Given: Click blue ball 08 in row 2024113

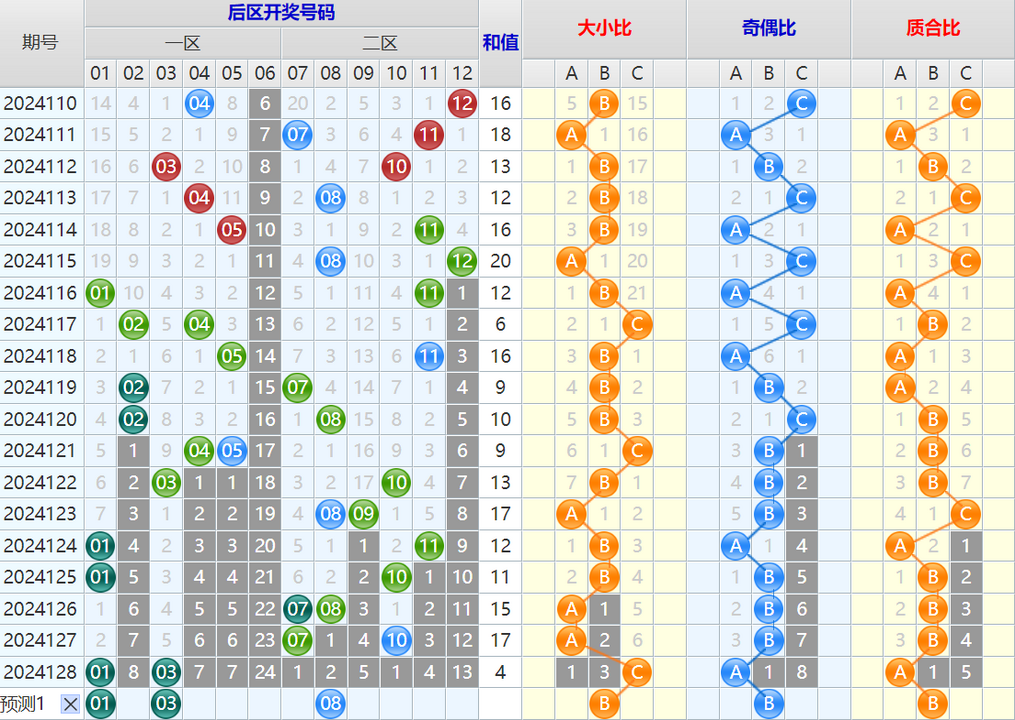Looking at the screenshot, I should point(331,197).
